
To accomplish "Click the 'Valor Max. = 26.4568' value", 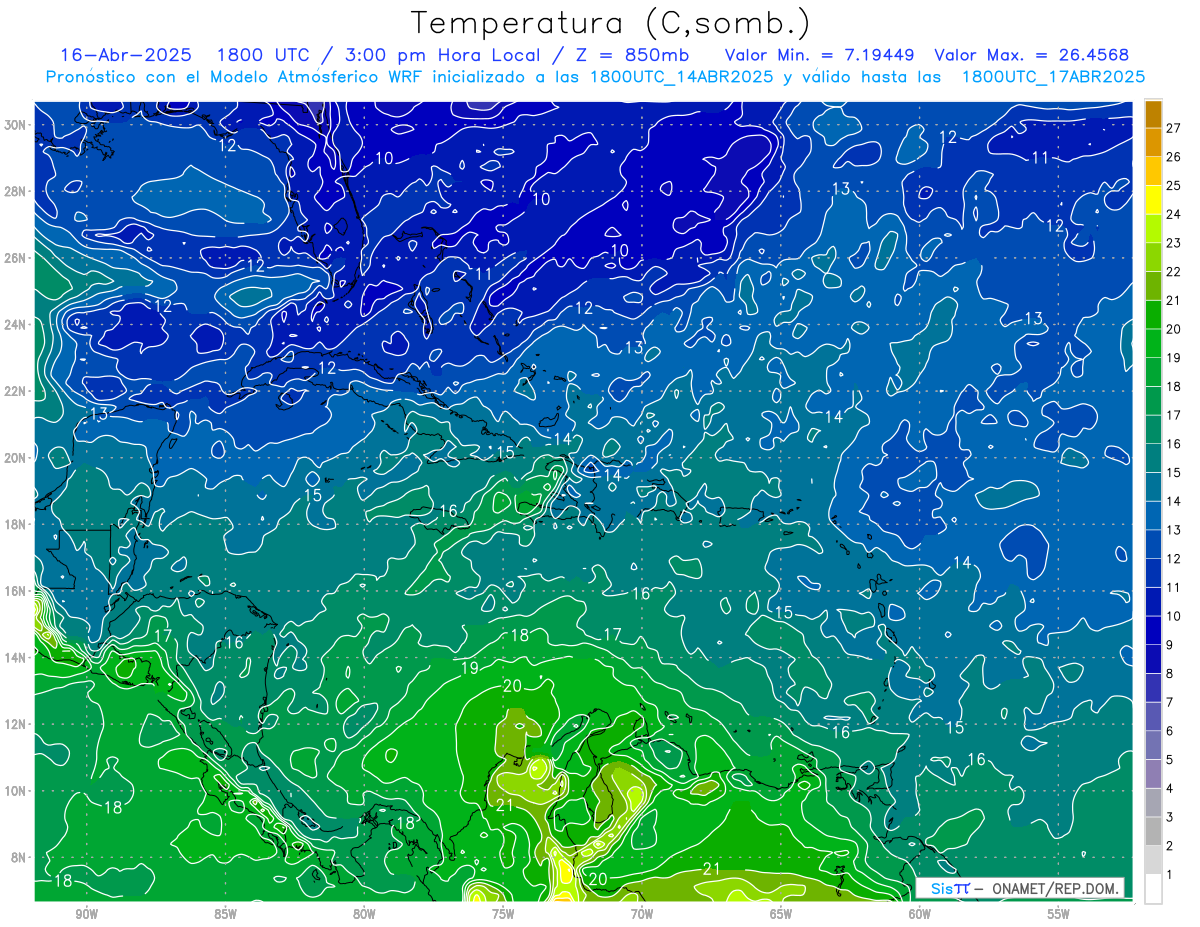I will coord(1034,55).
